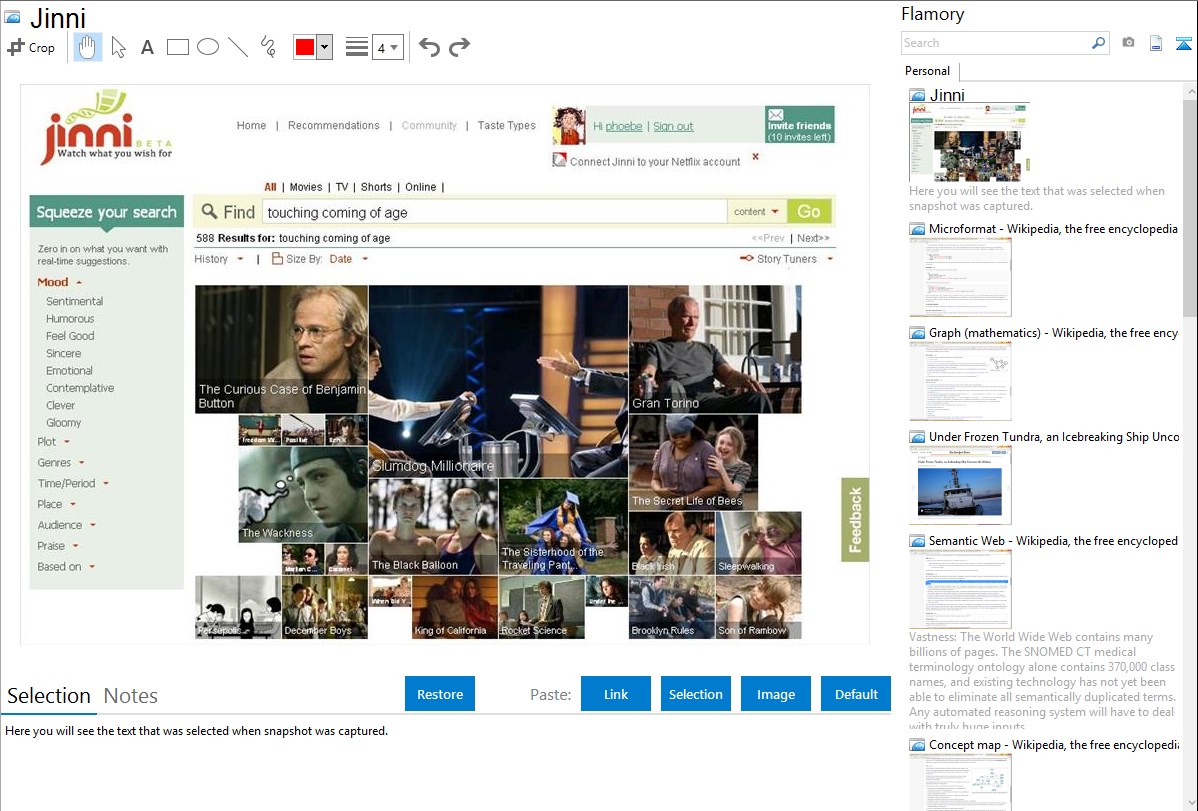Redo the last undone action
Screen dimensions: 1198x811
(x=459, y=47)
